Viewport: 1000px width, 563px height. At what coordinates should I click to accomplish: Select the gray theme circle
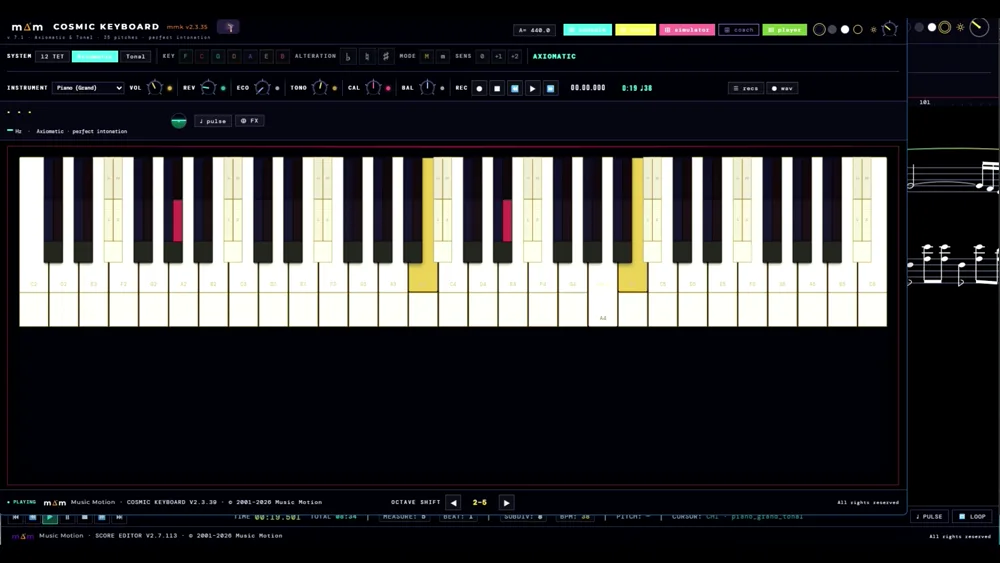(832, 29)
